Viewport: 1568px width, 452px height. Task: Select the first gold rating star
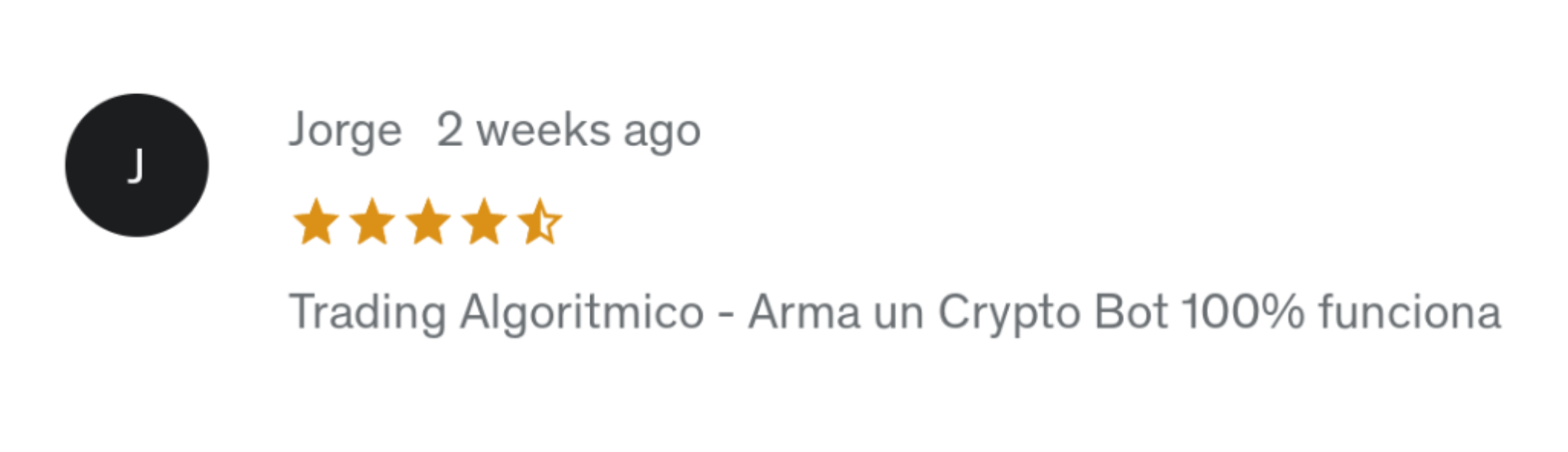pos(316,222)
